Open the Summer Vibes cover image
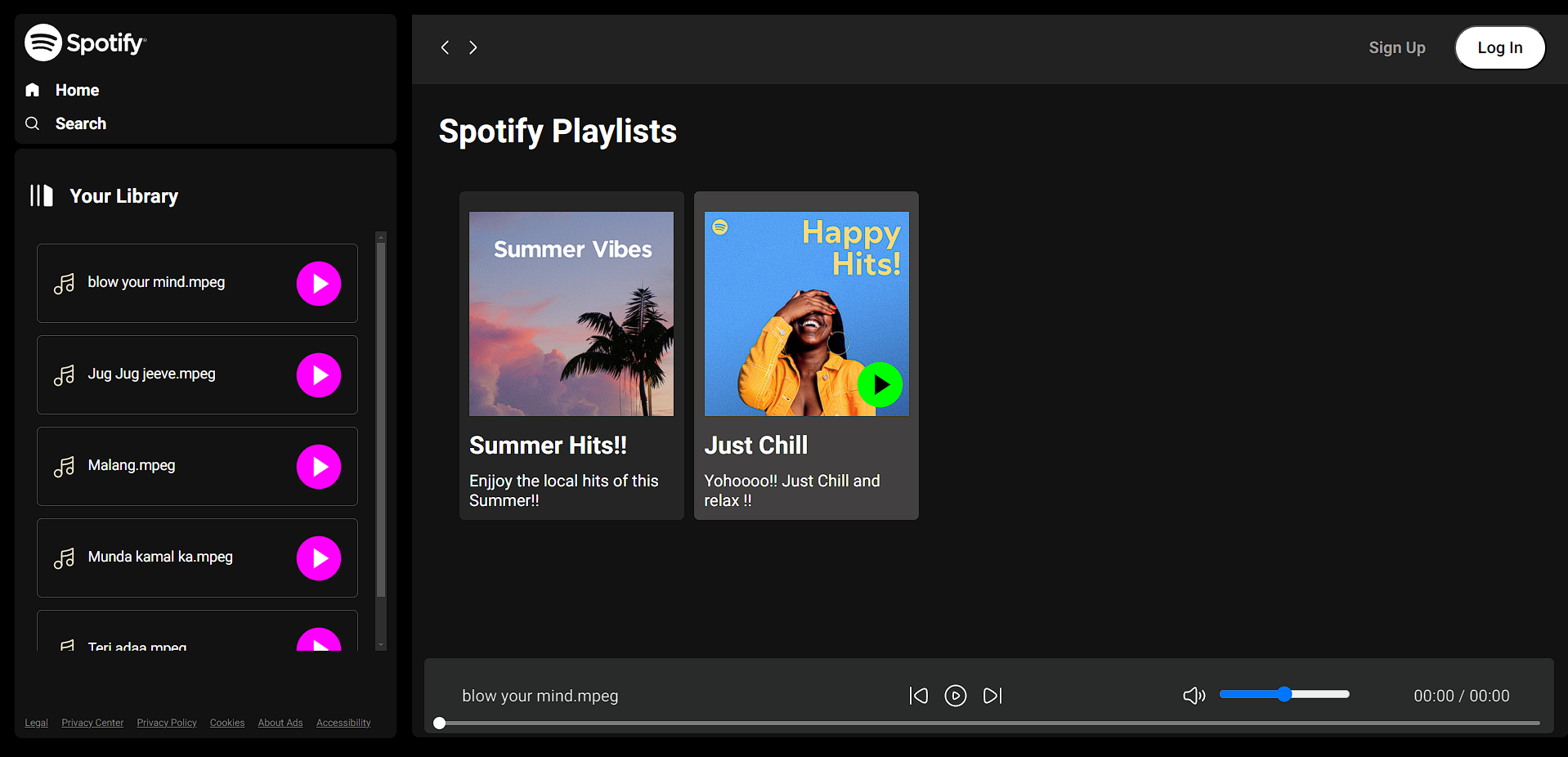The width and height of the screenshot is (1568, 757). (571, 314)
